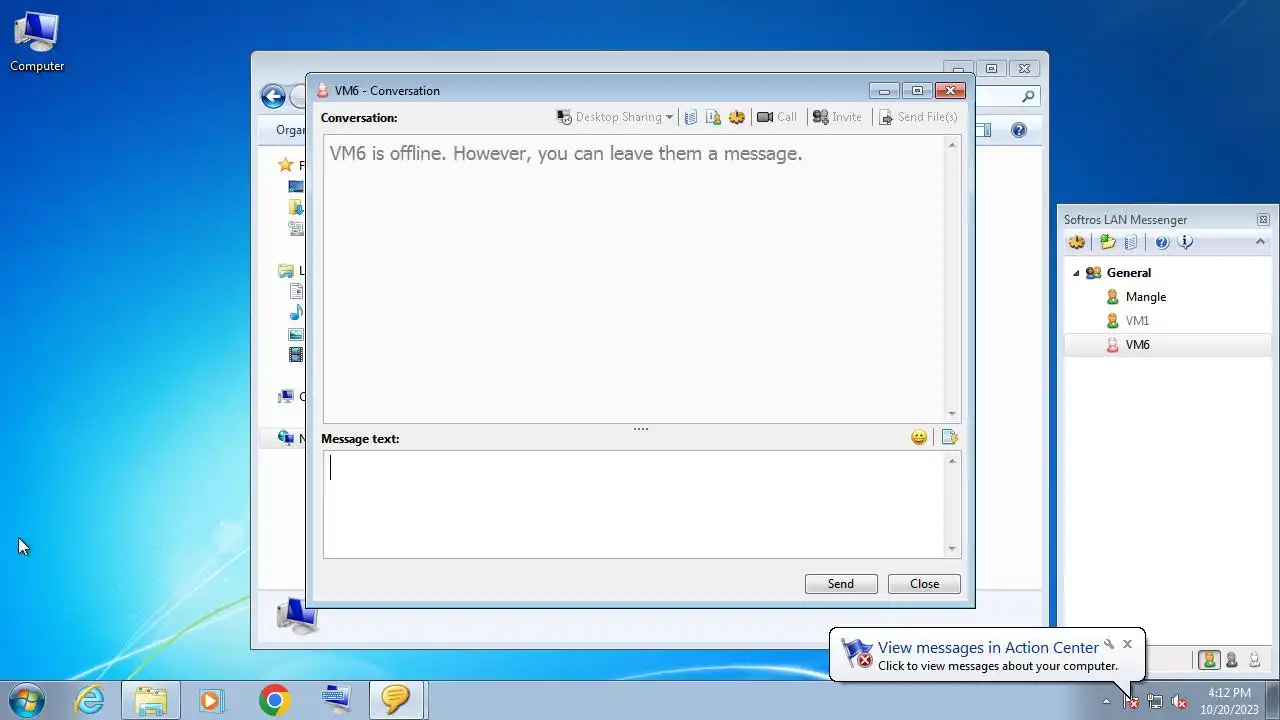Dismiss the Action Center balloon notification
The width and height of the screenshot is (1280, 720).
pyautogui.click(x=1127, y=644)
